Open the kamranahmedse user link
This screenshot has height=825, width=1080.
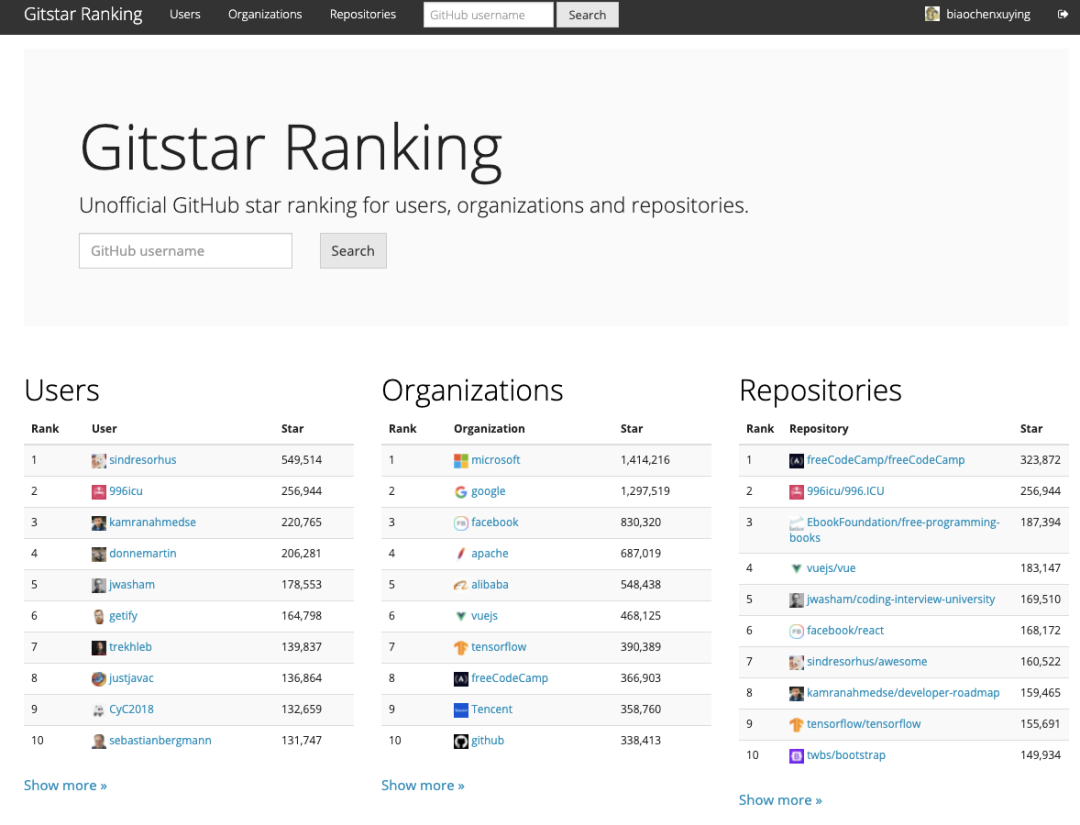click(x=152, y=522)
